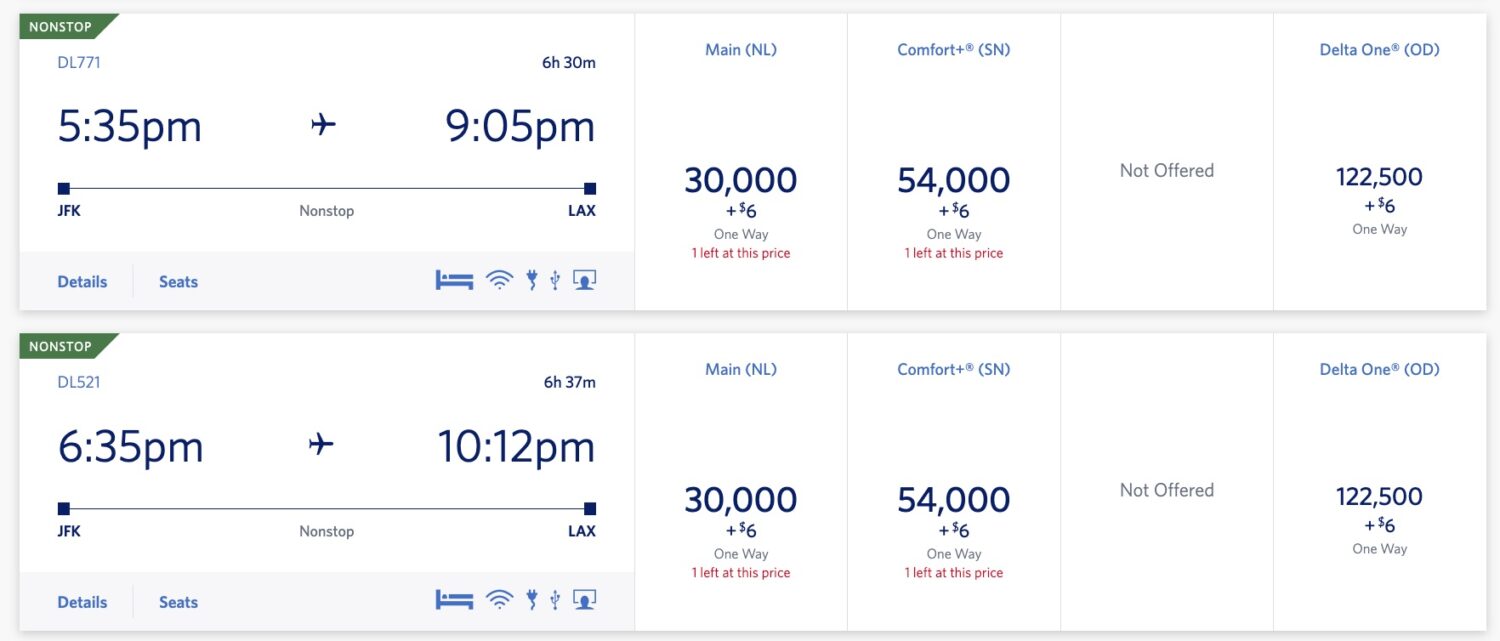Expand Details for flight DL771
The image size is (1500, 641).
pyautogui.click(x=81, y=281)
